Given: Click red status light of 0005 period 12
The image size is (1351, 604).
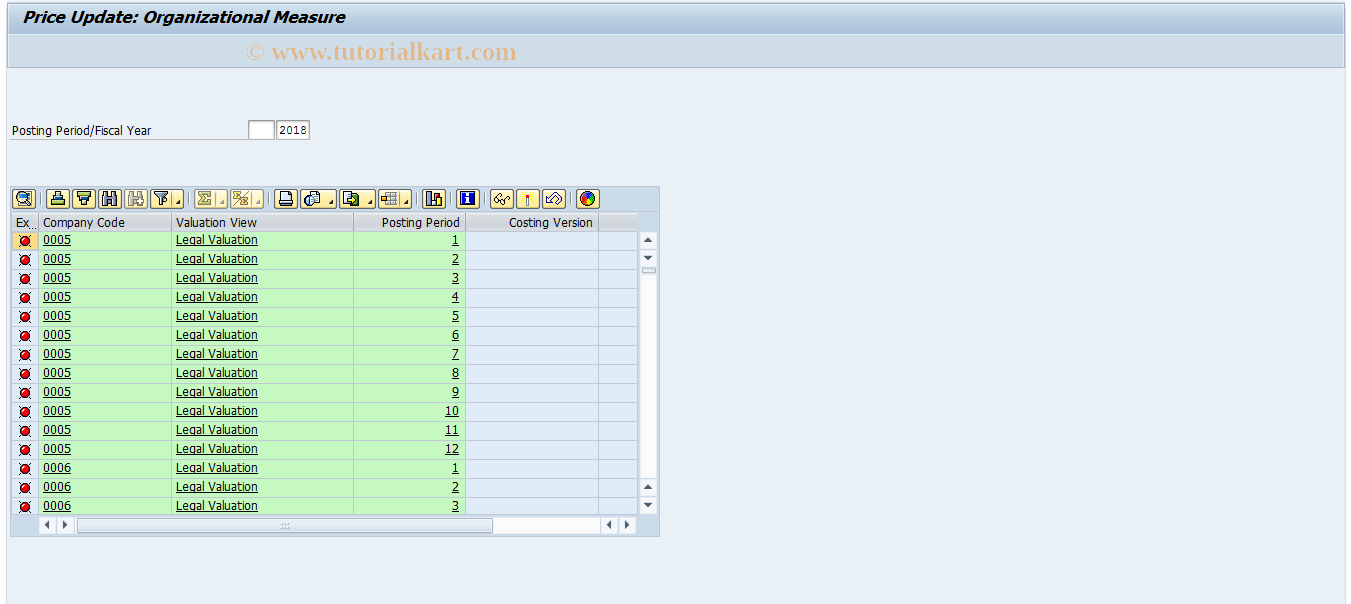Looking at the screenshot, I should pyautogui.click(x=25, y=450).
